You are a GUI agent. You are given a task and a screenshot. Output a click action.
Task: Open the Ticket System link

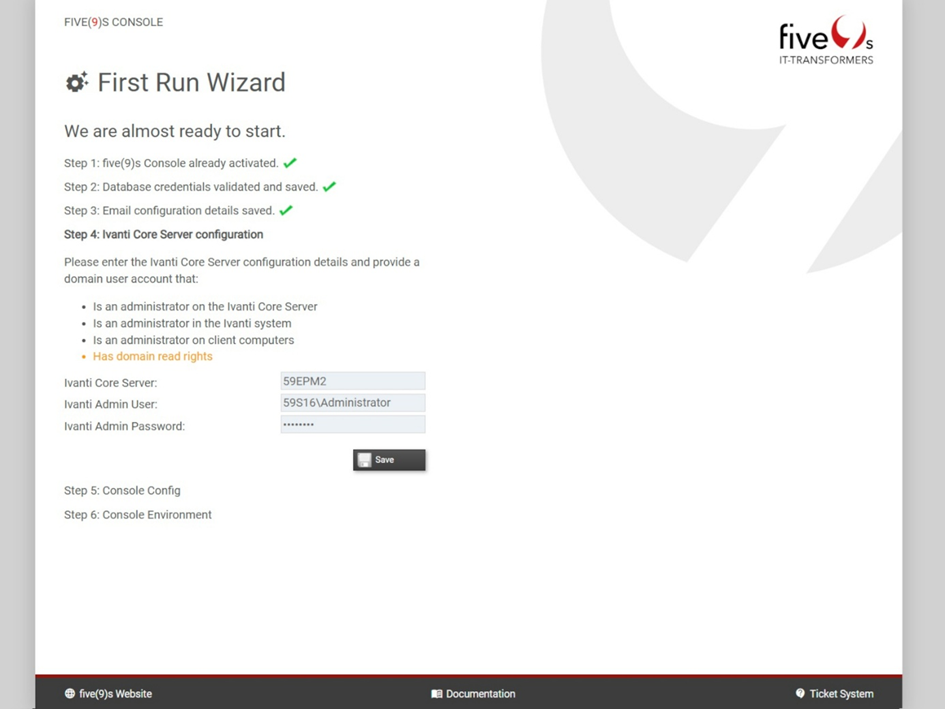click(834, 693)
